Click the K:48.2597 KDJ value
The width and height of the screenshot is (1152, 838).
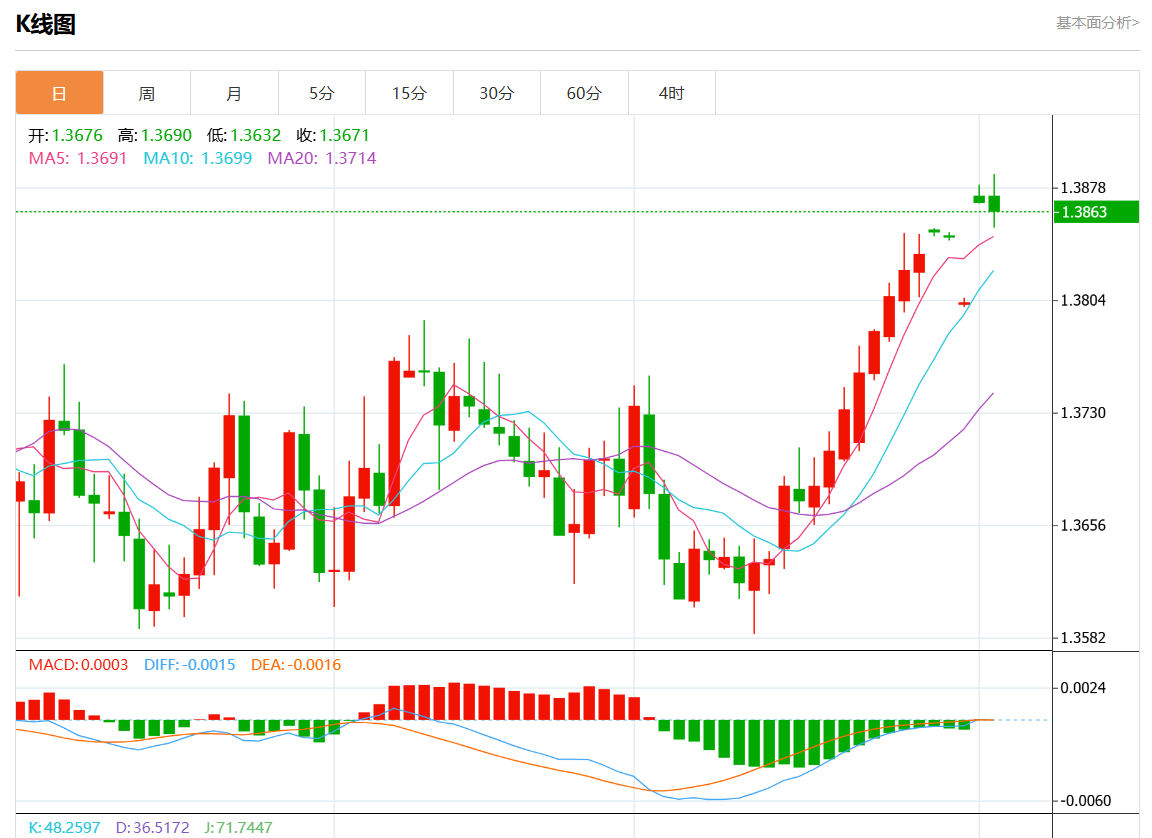point(65,828)
